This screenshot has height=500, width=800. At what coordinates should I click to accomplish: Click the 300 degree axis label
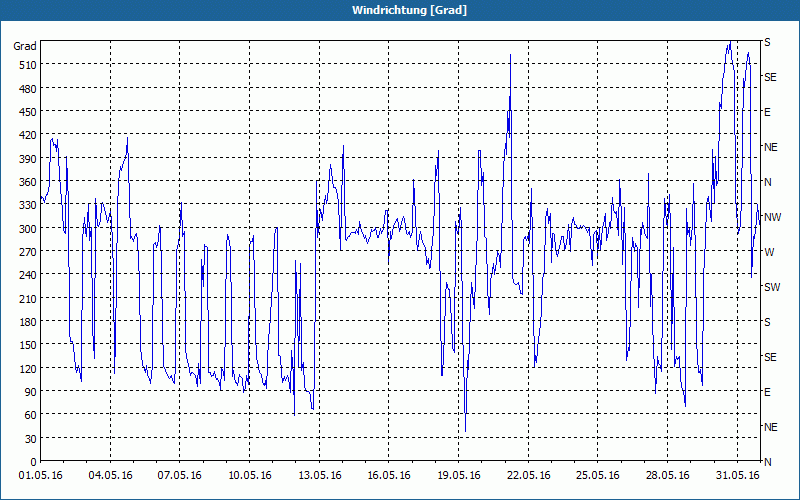click(x=26, y=229)
